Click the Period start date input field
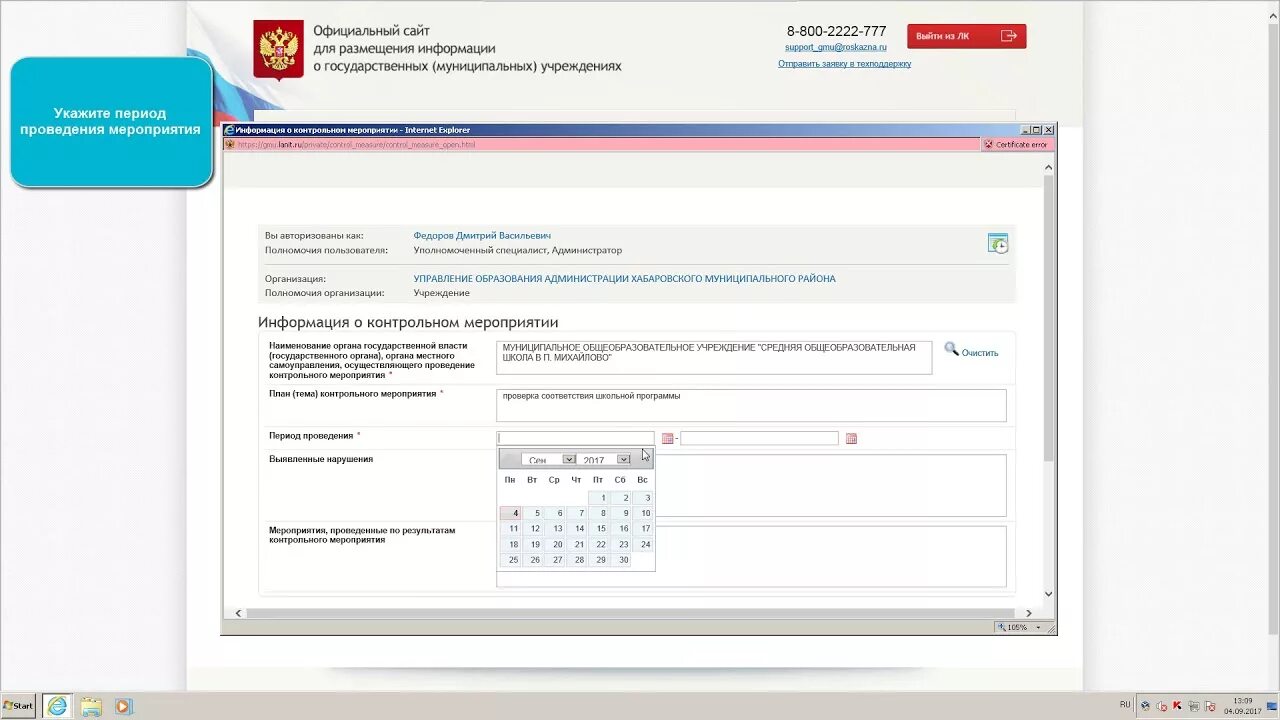 coord(576,438)
